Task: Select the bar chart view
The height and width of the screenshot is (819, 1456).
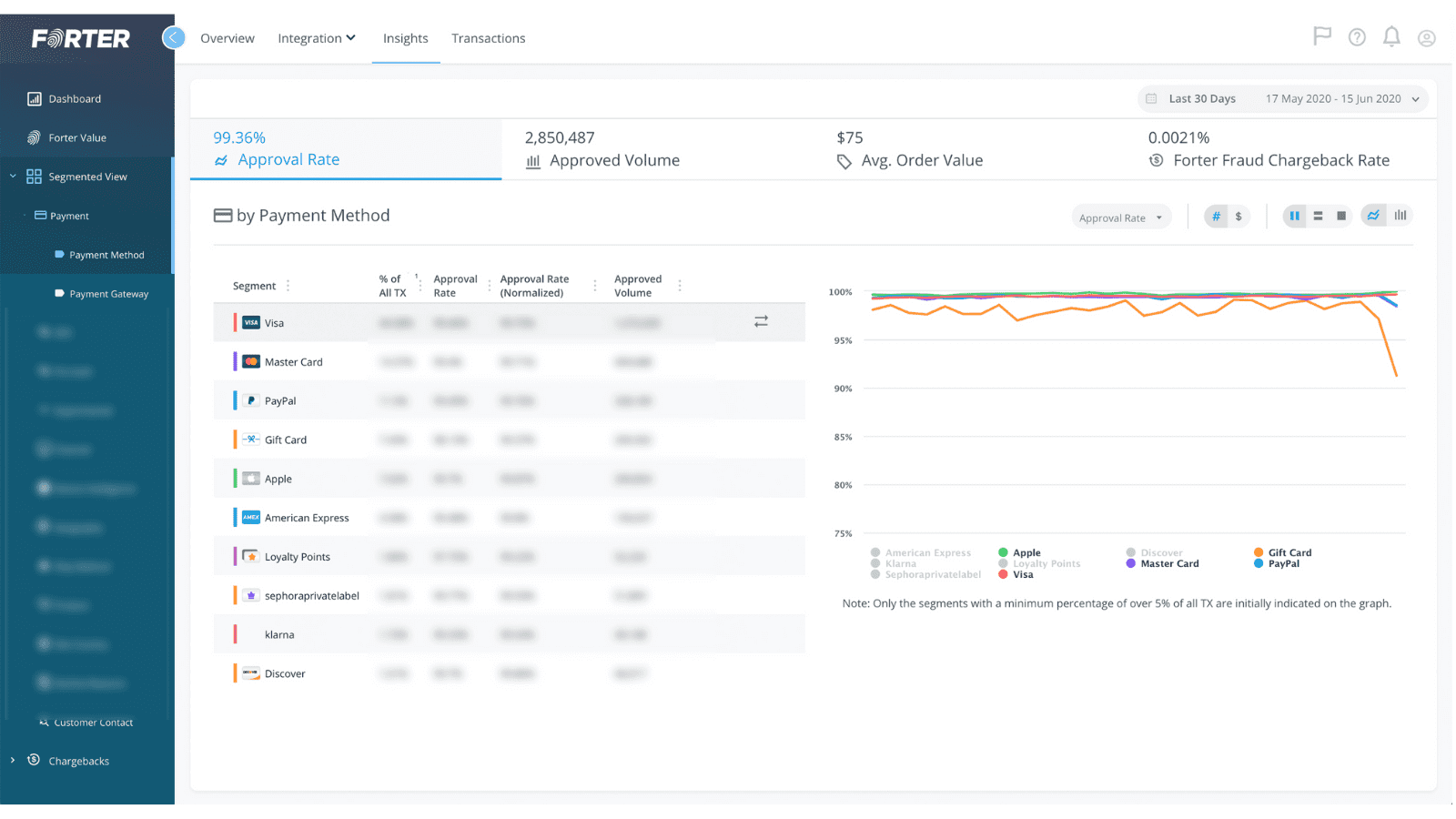Action: click(x=1400, y=216)
